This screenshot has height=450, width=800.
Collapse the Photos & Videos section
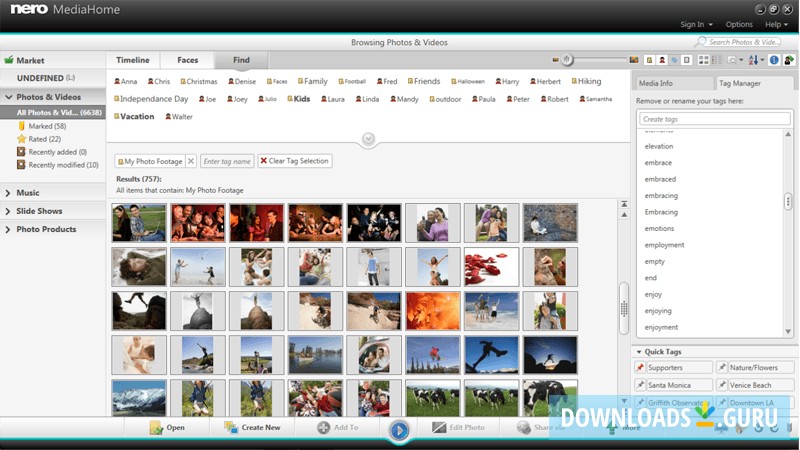coord(9,97)
